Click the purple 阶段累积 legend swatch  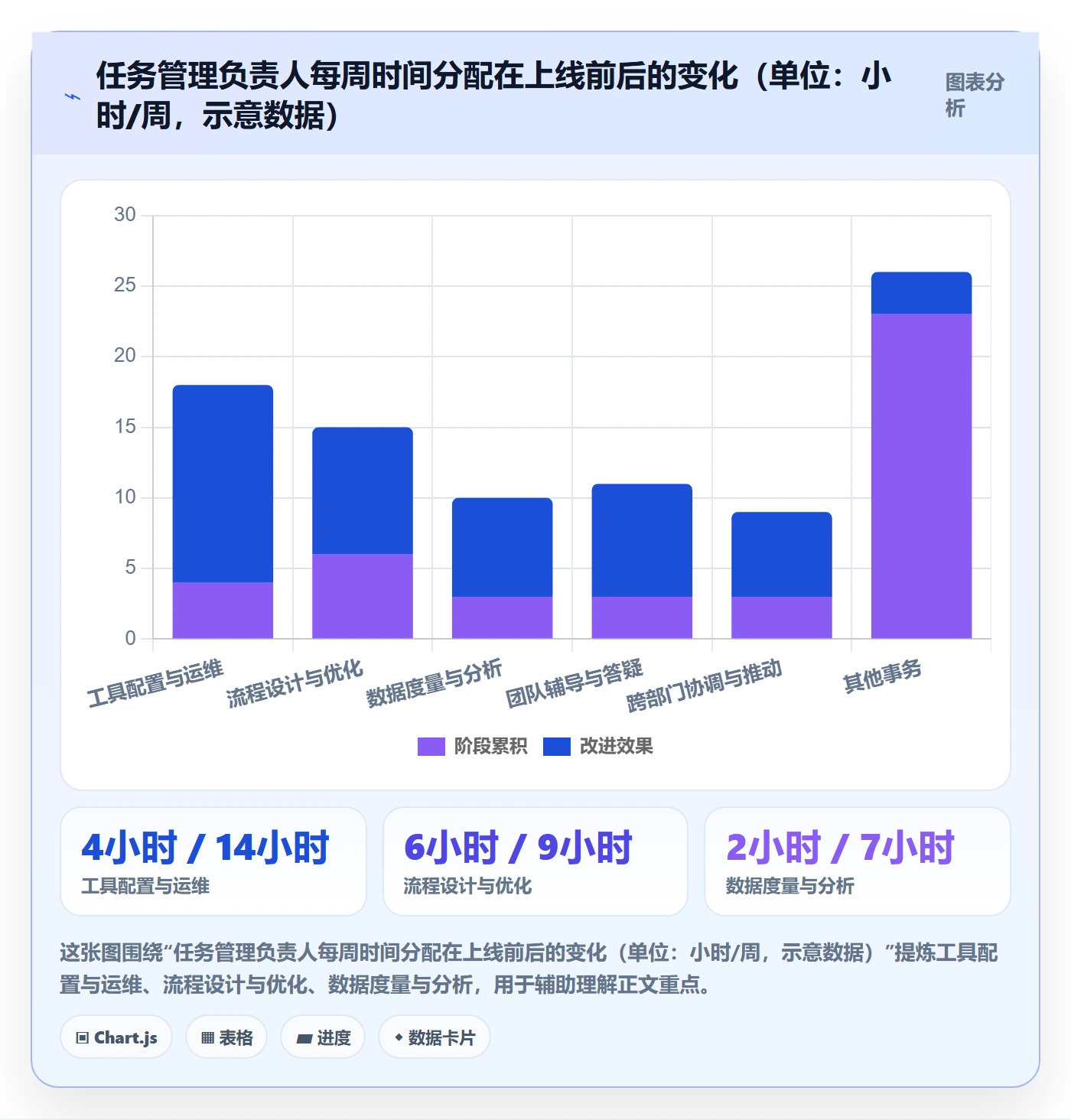pos(431,747)
